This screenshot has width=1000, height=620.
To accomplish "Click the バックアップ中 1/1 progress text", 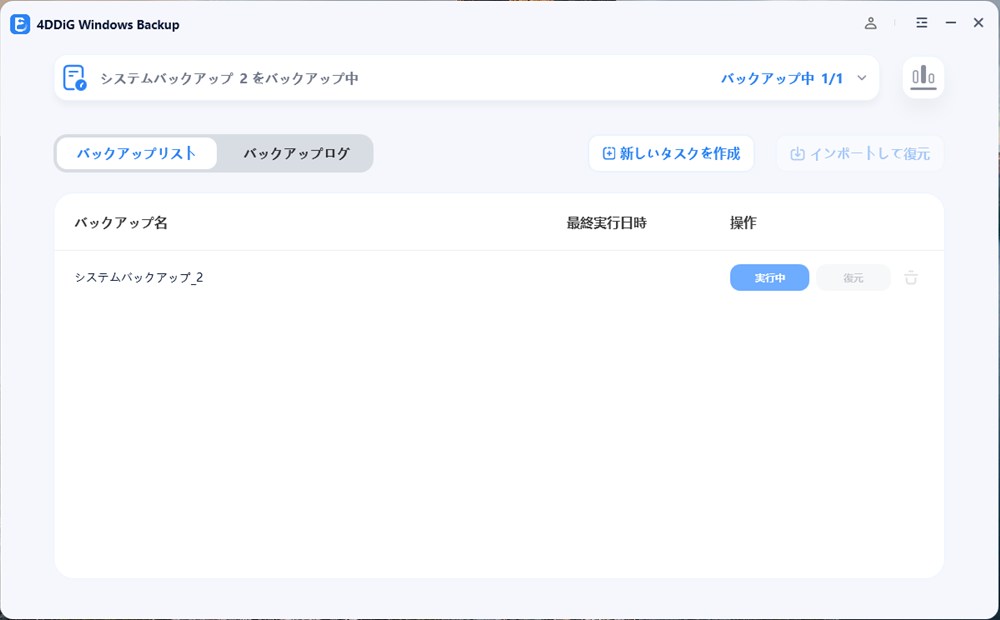I will coord(782,78).
